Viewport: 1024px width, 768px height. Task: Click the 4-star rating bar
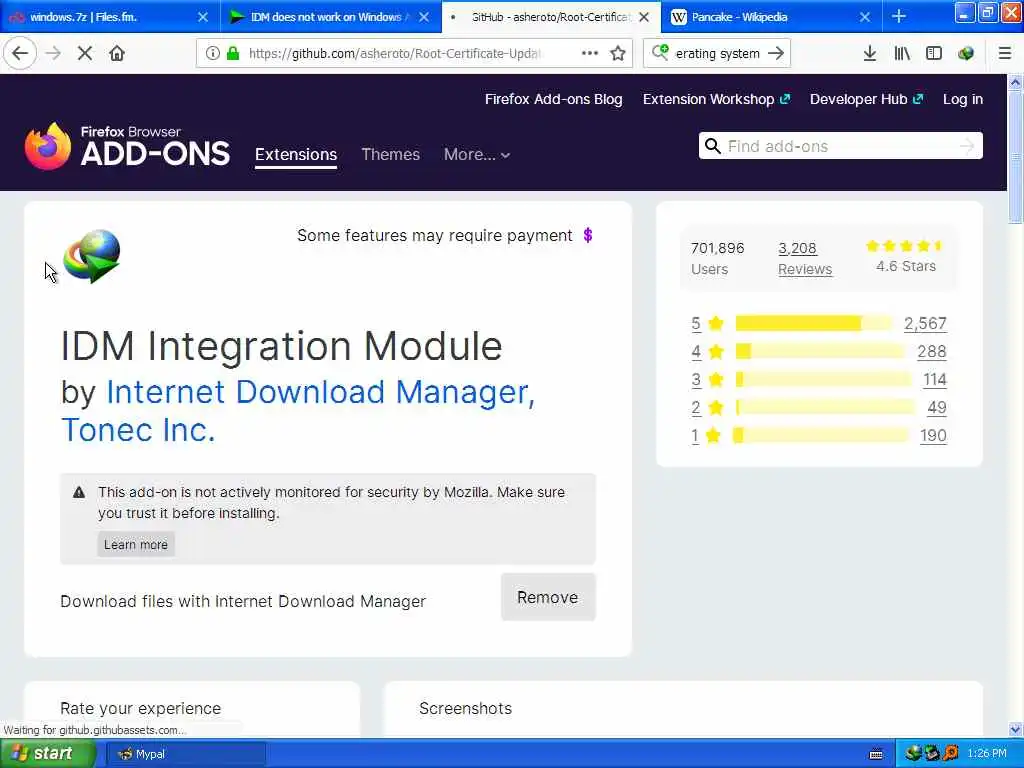tap(820, 351)
